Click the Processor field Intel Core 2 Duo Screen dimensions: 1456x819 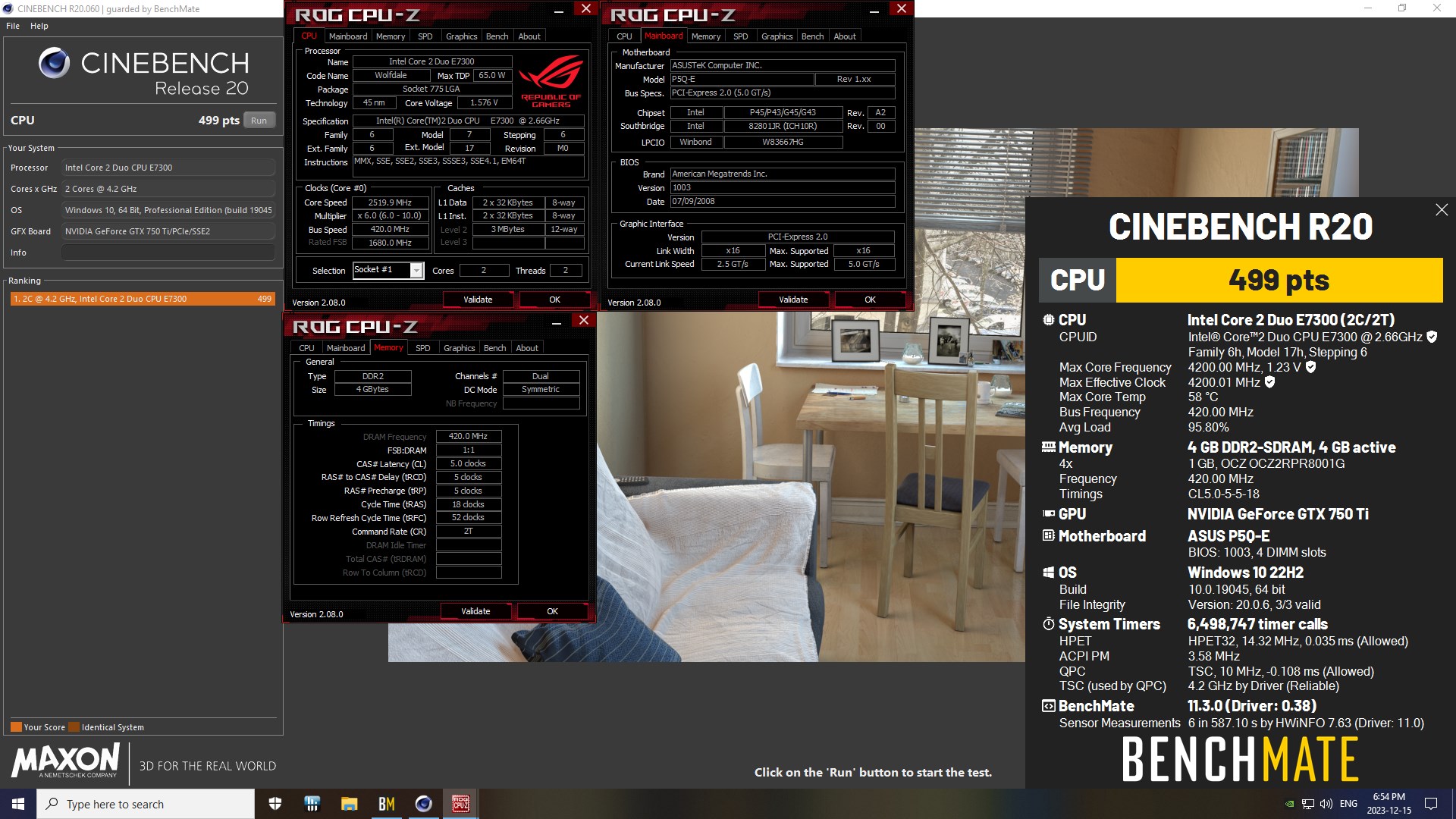[x=168, y=168]
